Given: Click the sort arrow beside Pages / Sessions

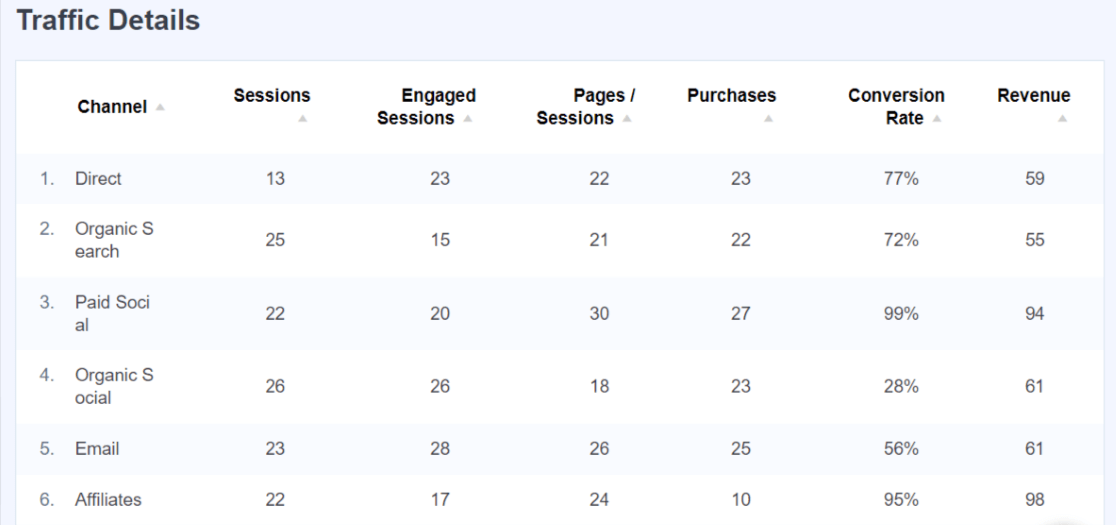Looking at the screenshot, I should (x=627, y=119).
